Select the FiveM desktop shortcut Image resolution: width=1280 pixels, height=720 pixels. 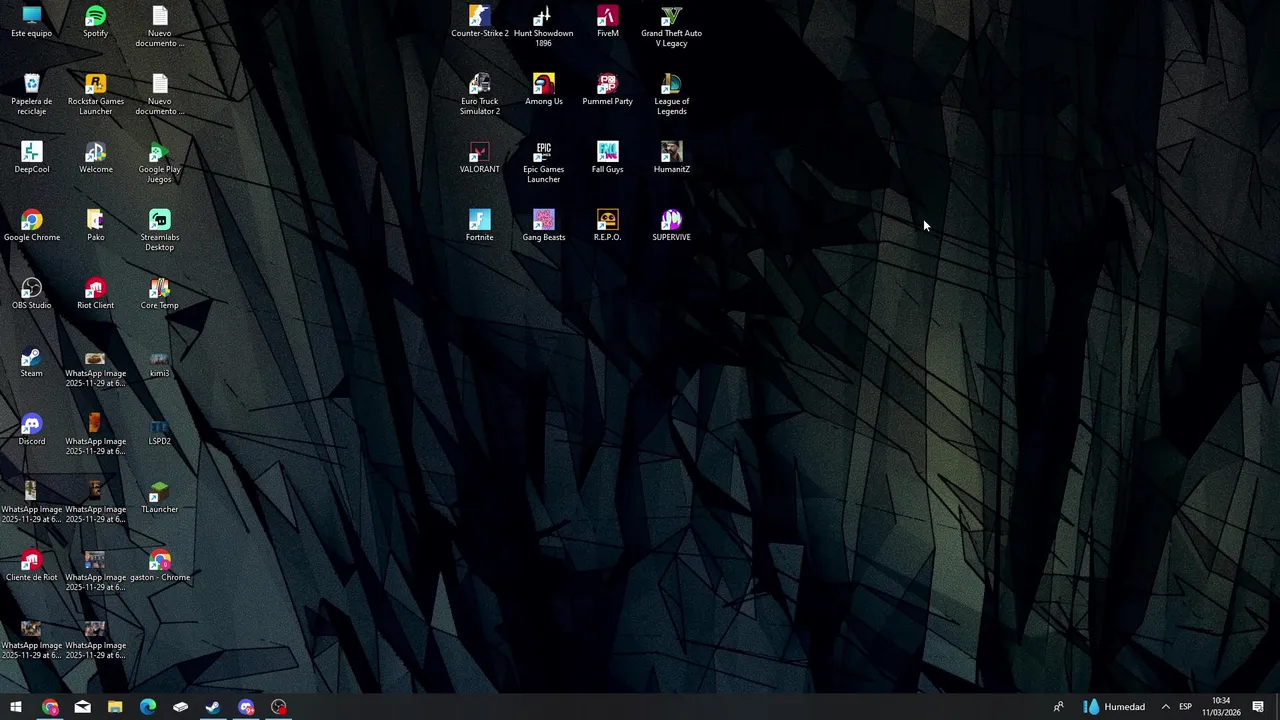608,22
